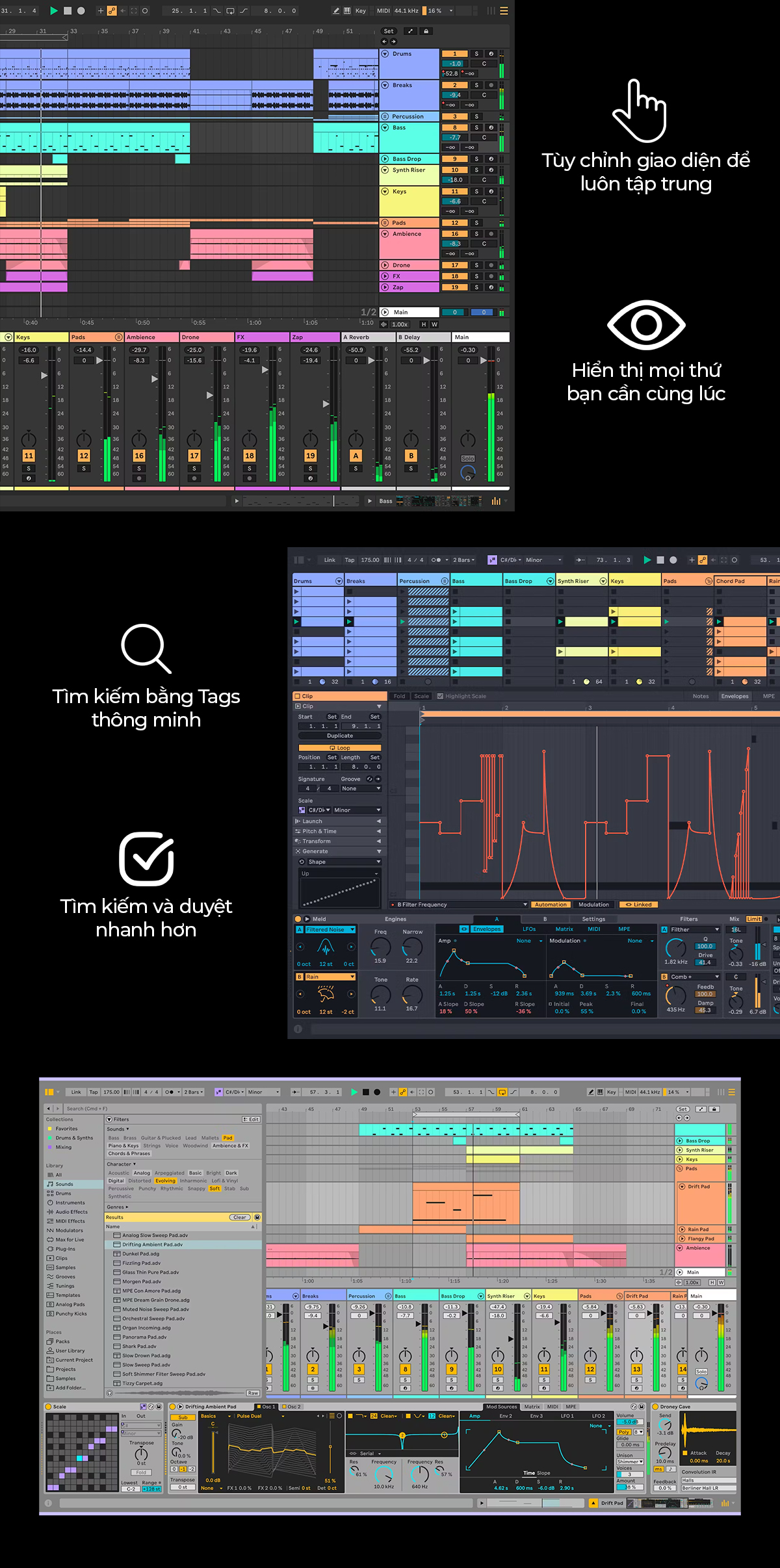Viewport: 780px width, 1568px height.
Task: Click scale mode icon in middle toolbar
Action: (493, 559)
